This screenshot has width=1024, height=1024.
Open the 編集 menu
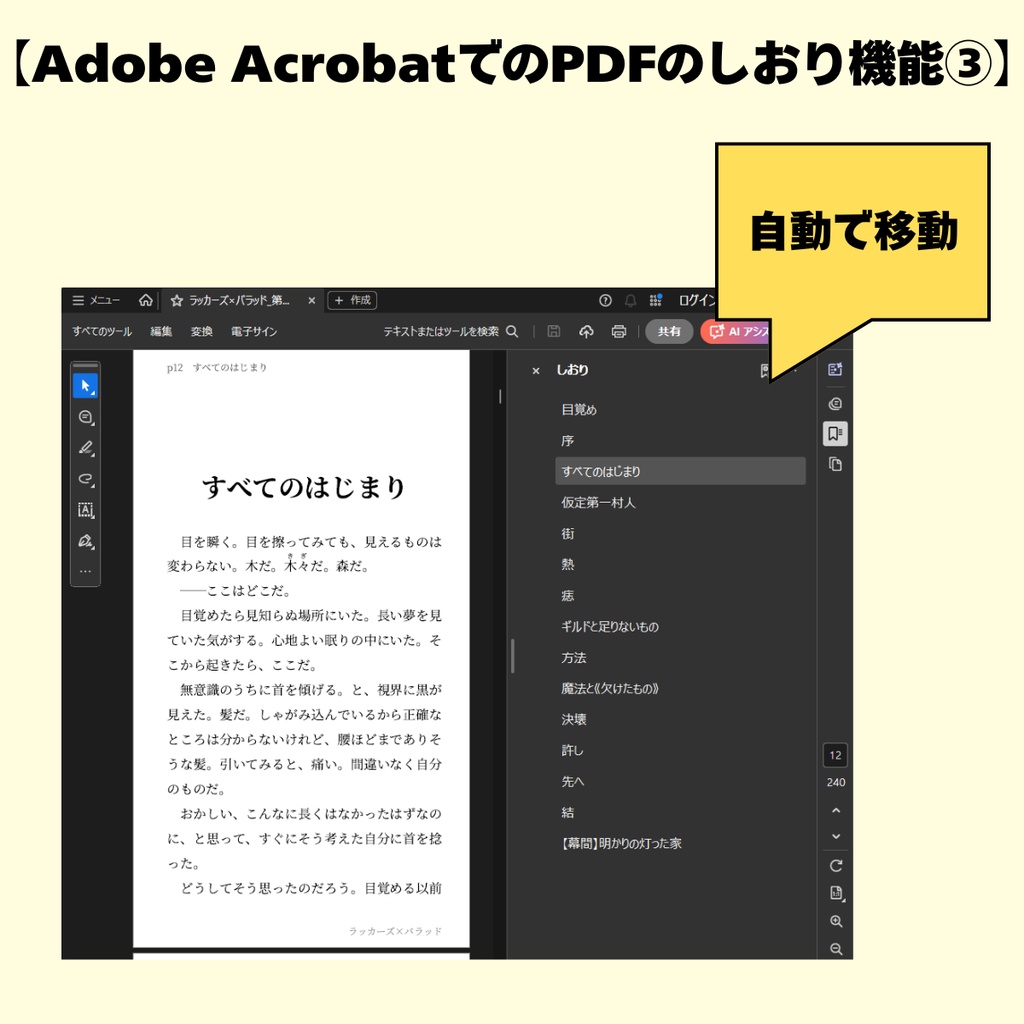coord(161,332)
